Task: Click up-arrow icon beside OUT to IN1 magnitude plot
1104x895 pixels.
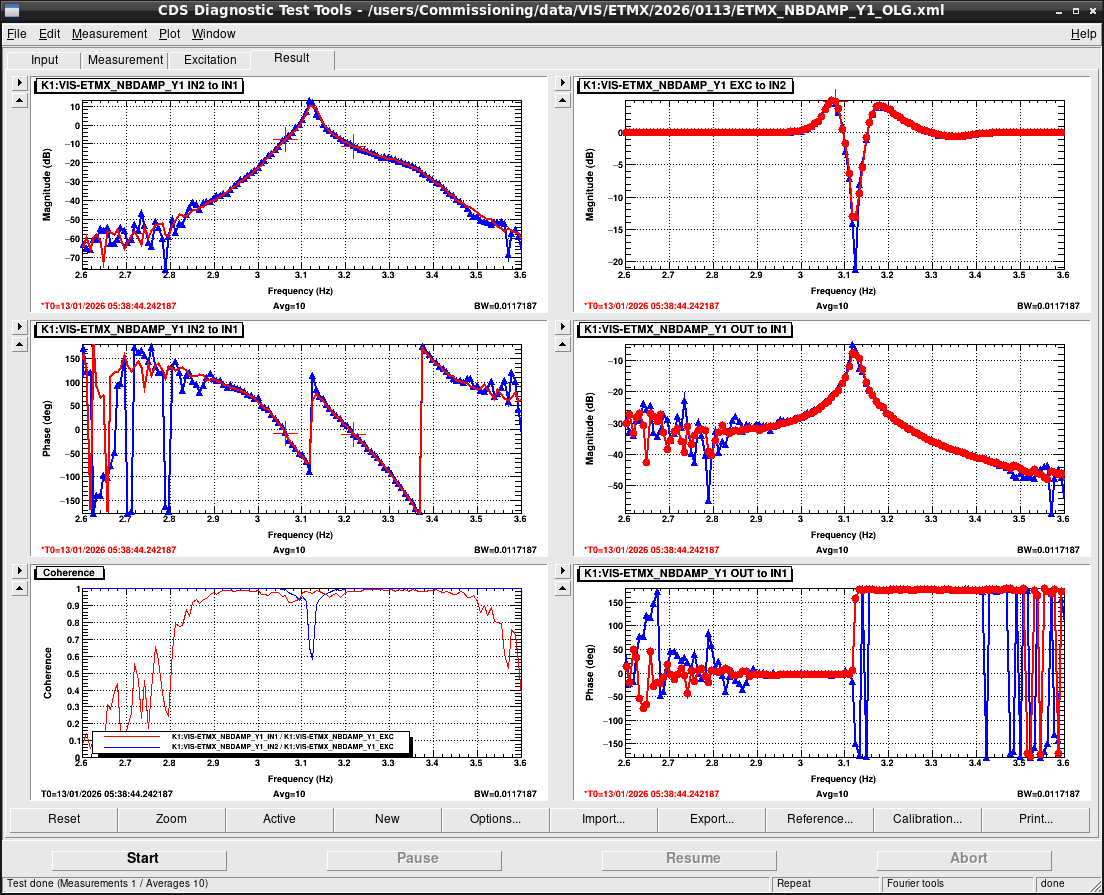Action: click(562, 345)
